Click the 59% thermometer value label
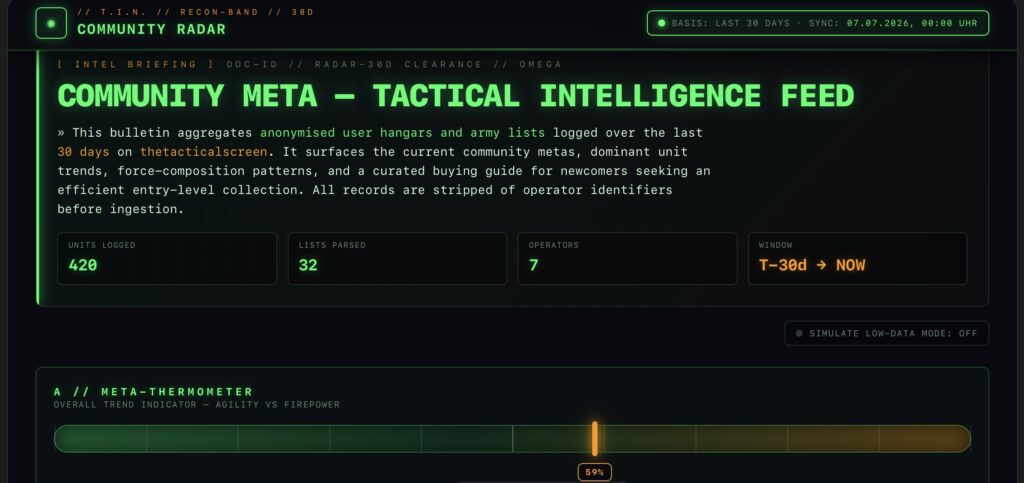 click(594, 472)
